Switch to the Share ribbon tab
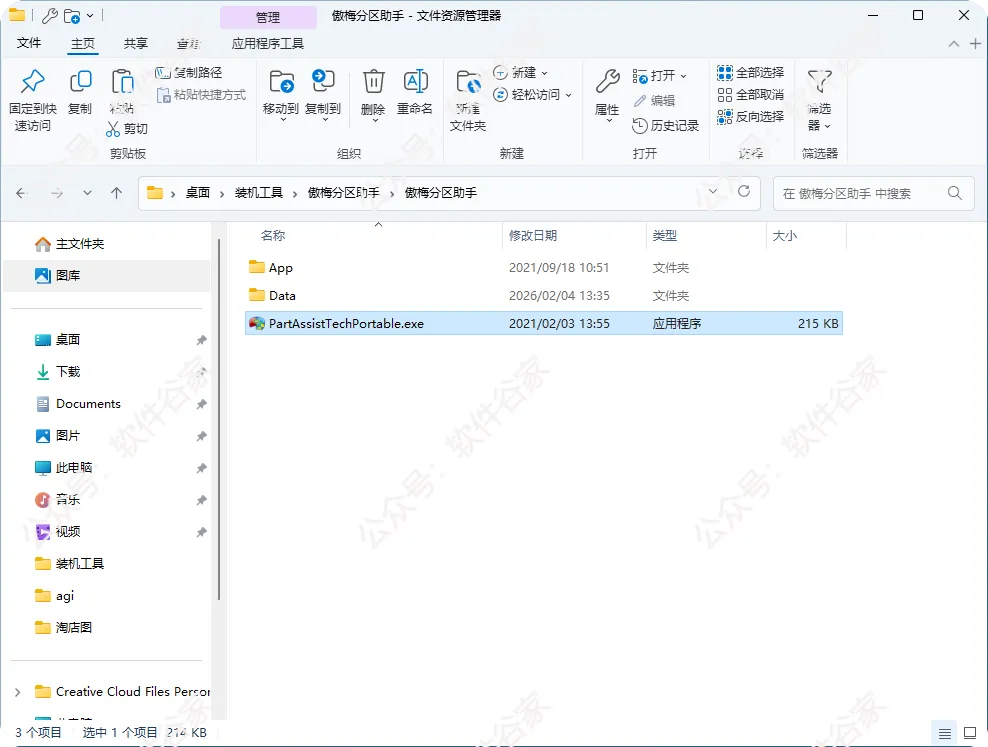 coord(135,43)
